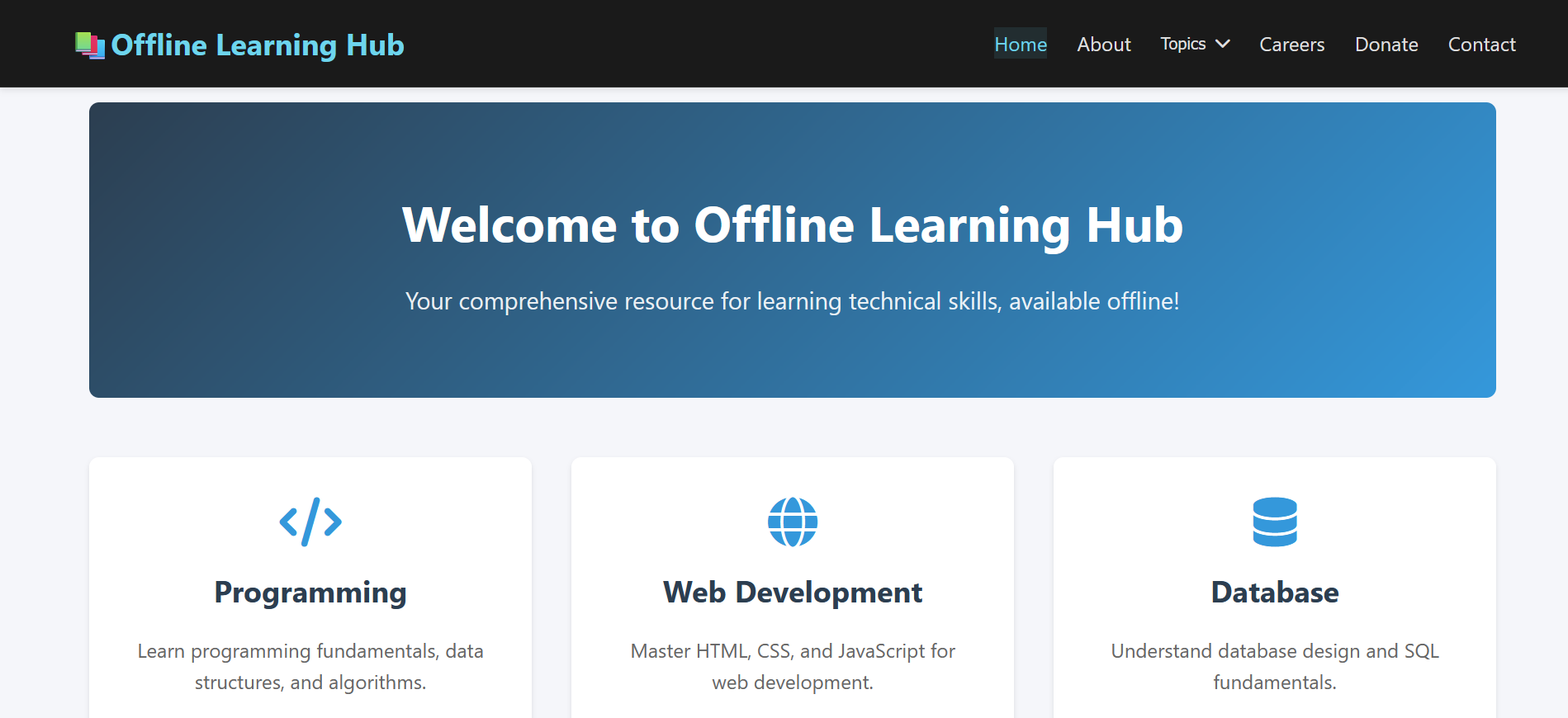Open the Donate page

click(1386, 44)
